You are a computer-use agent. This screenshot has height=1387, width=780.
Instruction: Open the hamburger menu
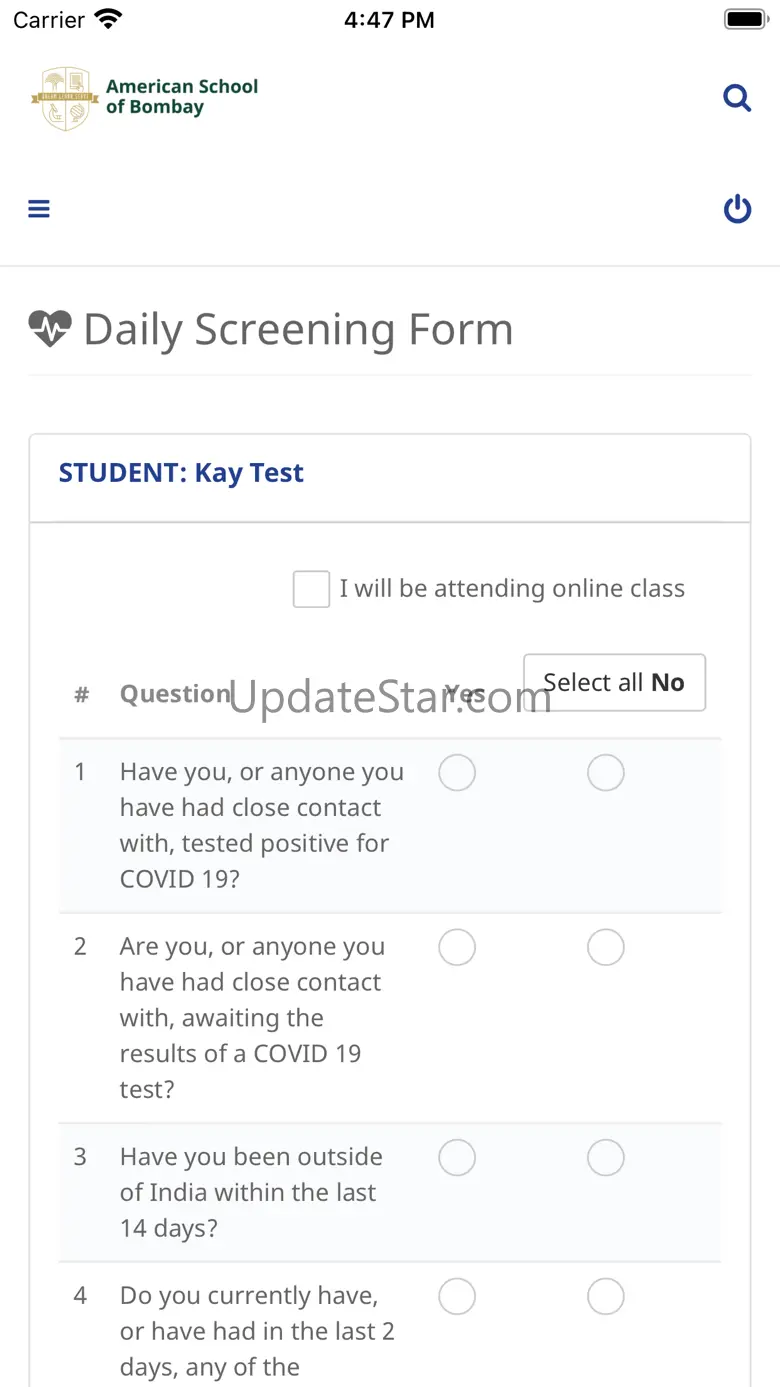[39, 209]
